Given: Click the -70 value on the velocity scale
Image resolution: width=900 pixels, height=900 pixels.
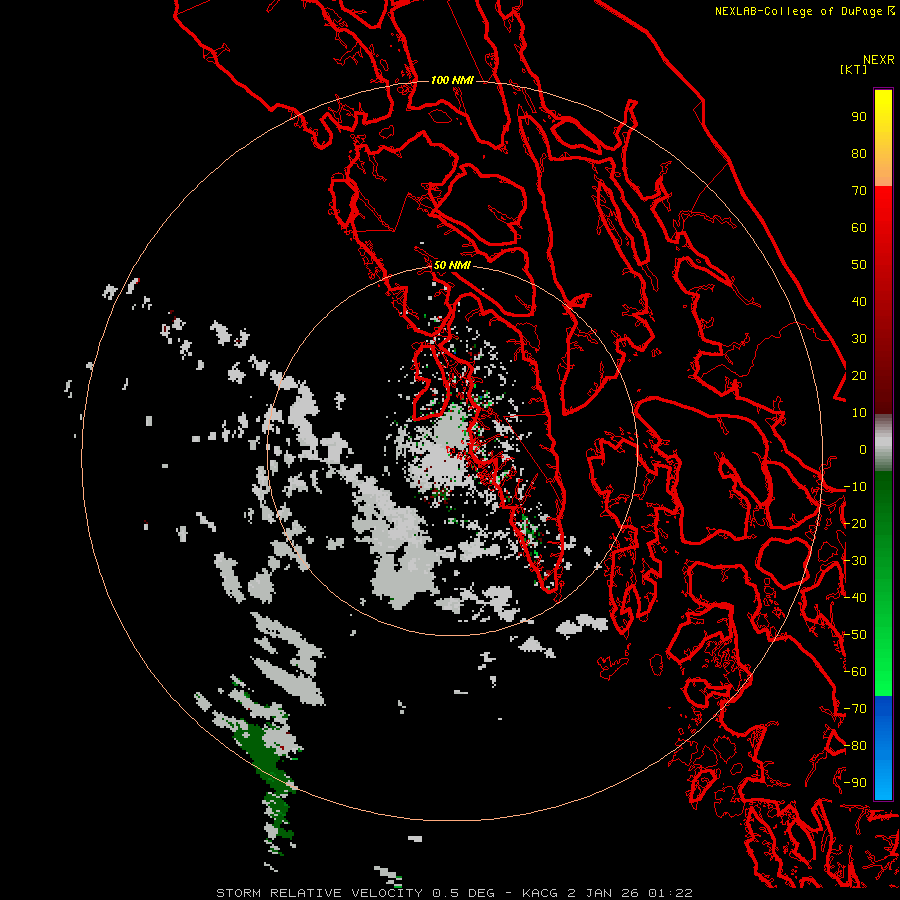Looking at the screenshot, I should tap(855, 709).
